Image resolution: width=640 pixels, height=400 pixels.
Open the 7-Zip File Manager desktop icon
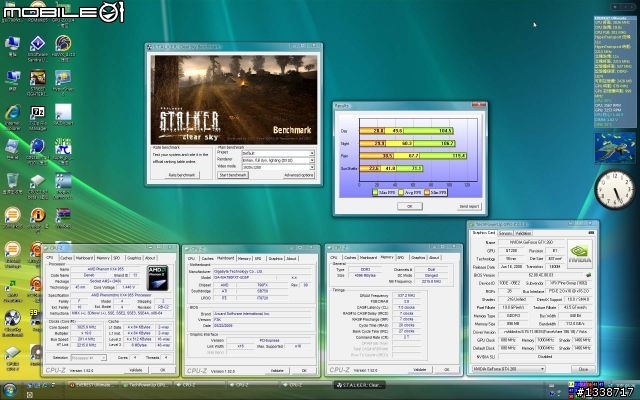pyautogui.click(x=39, y=112)
